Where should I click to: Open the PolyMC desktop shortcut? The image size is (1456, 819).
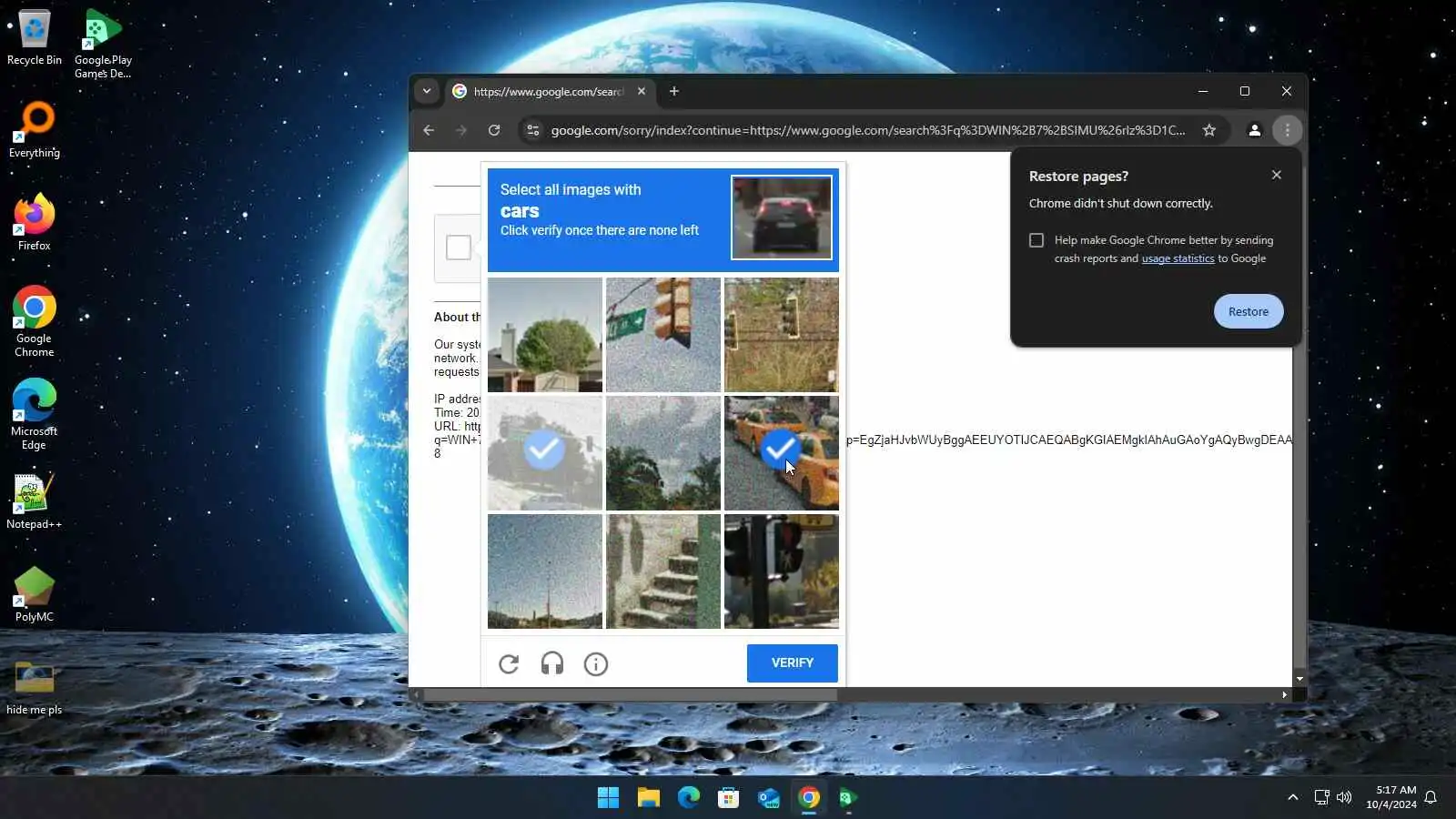point(35,594)
